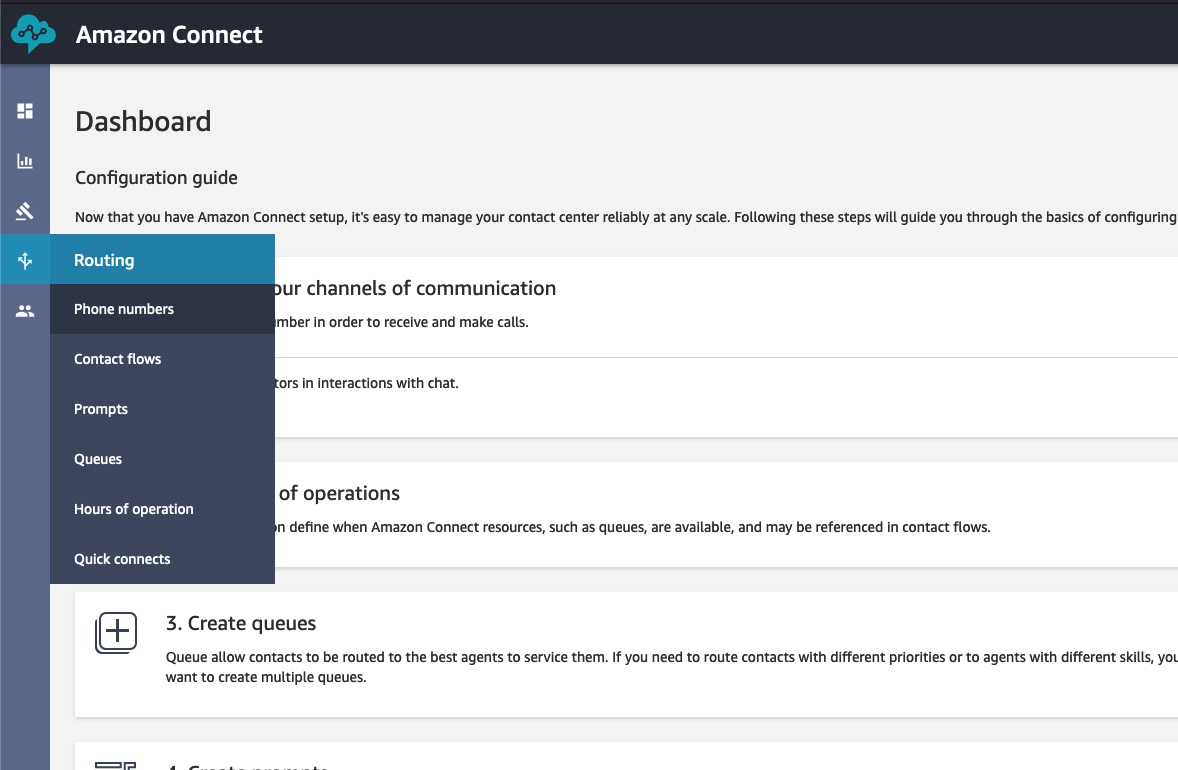Open the metrics bar chart sidebar icon
The height and width of the screenshot is (770, 1178).
[25, 161]
